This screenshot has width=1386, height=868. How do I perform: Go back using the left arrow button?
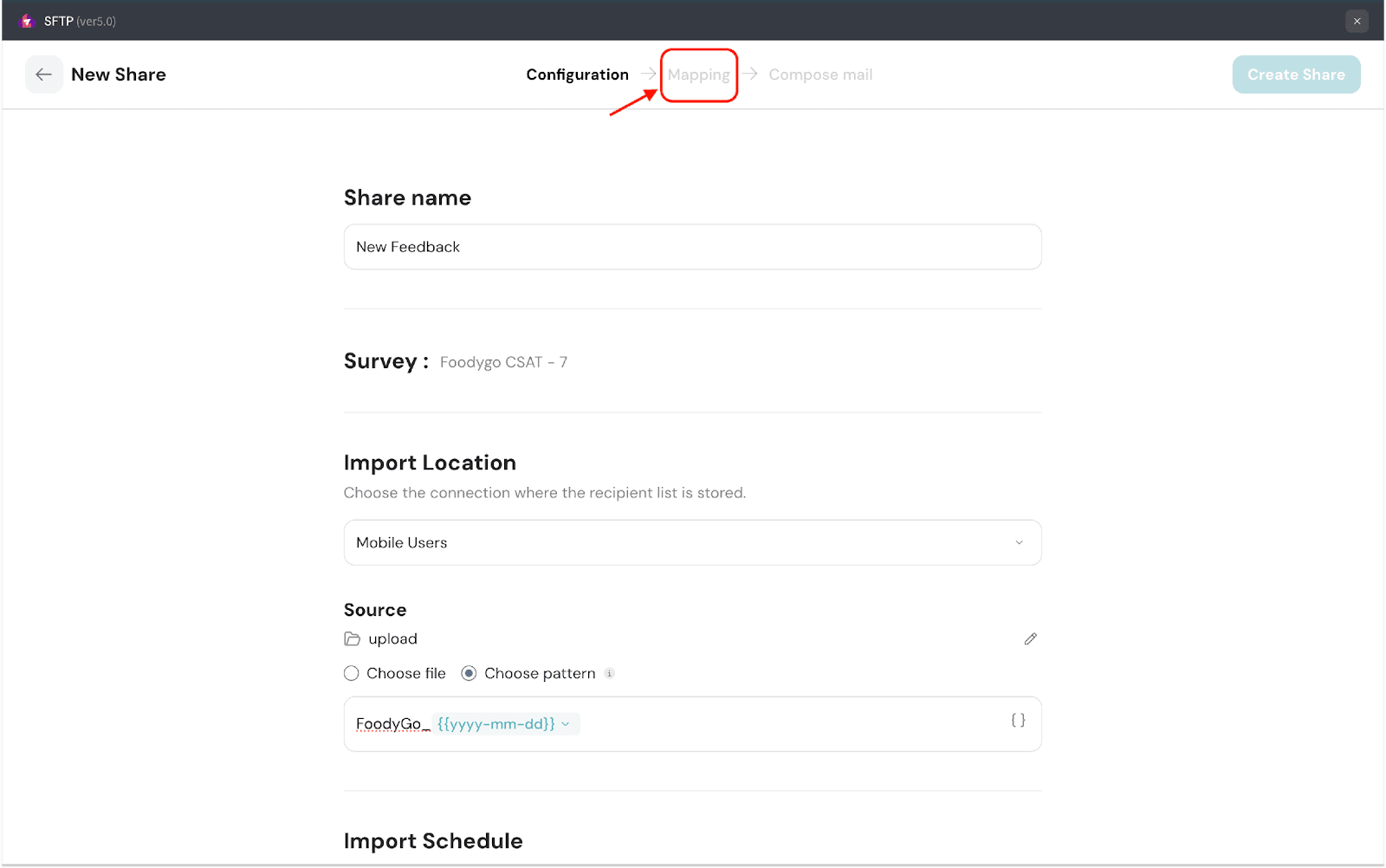(x=43, y=74)
